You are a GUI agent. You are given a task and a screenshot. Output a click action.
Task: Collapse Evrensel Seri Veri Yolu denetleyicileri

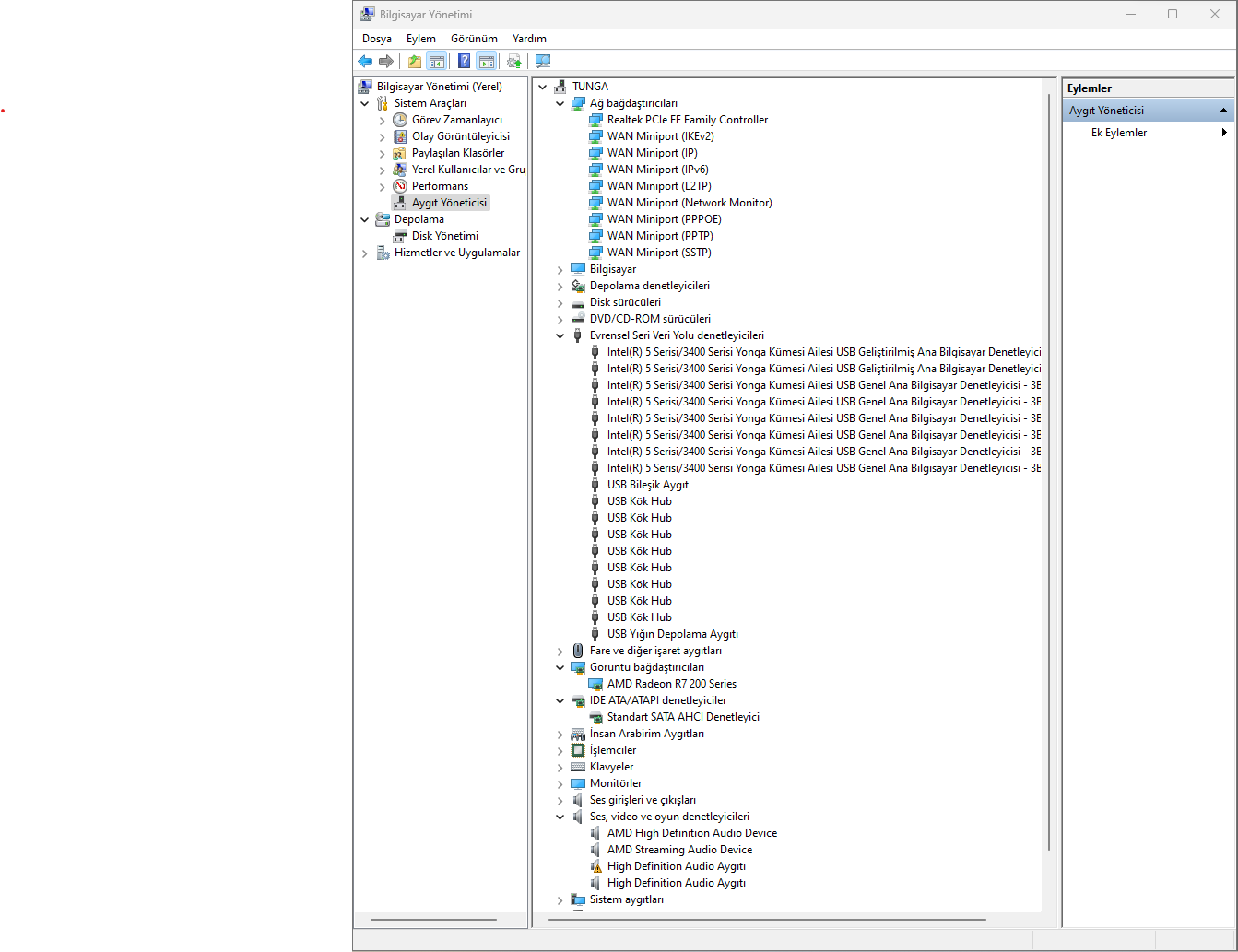tap(560, 335)
